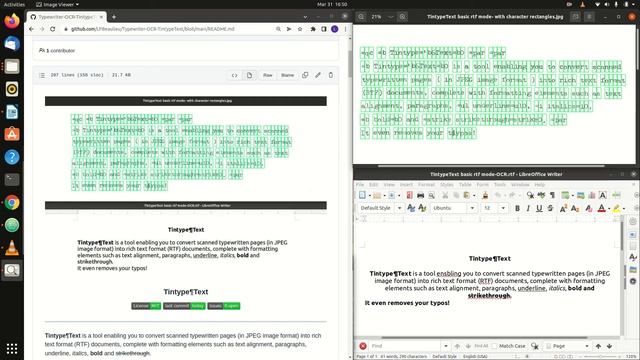Apply red font color in Writer
This screenshot has width=640, height=360.
[x=601, y=208]
